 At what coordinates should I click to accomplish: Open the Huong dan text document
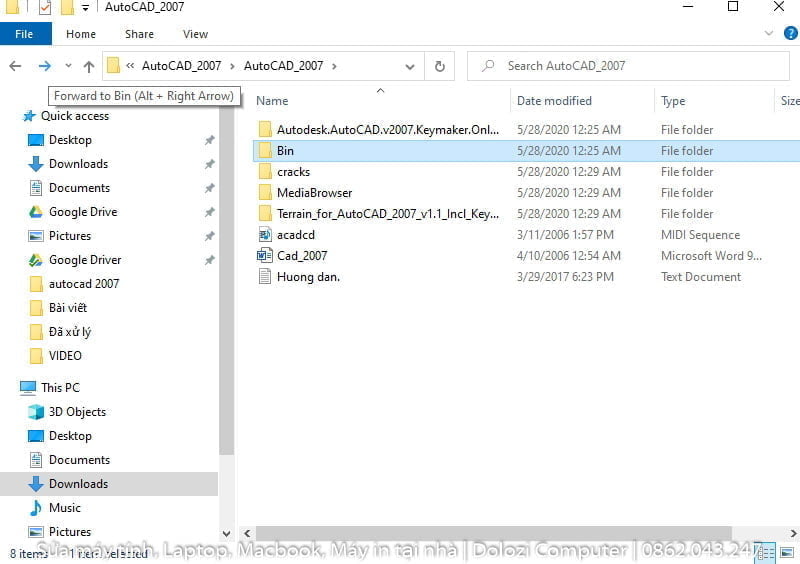pyautogui.click(x=308, y=277)
